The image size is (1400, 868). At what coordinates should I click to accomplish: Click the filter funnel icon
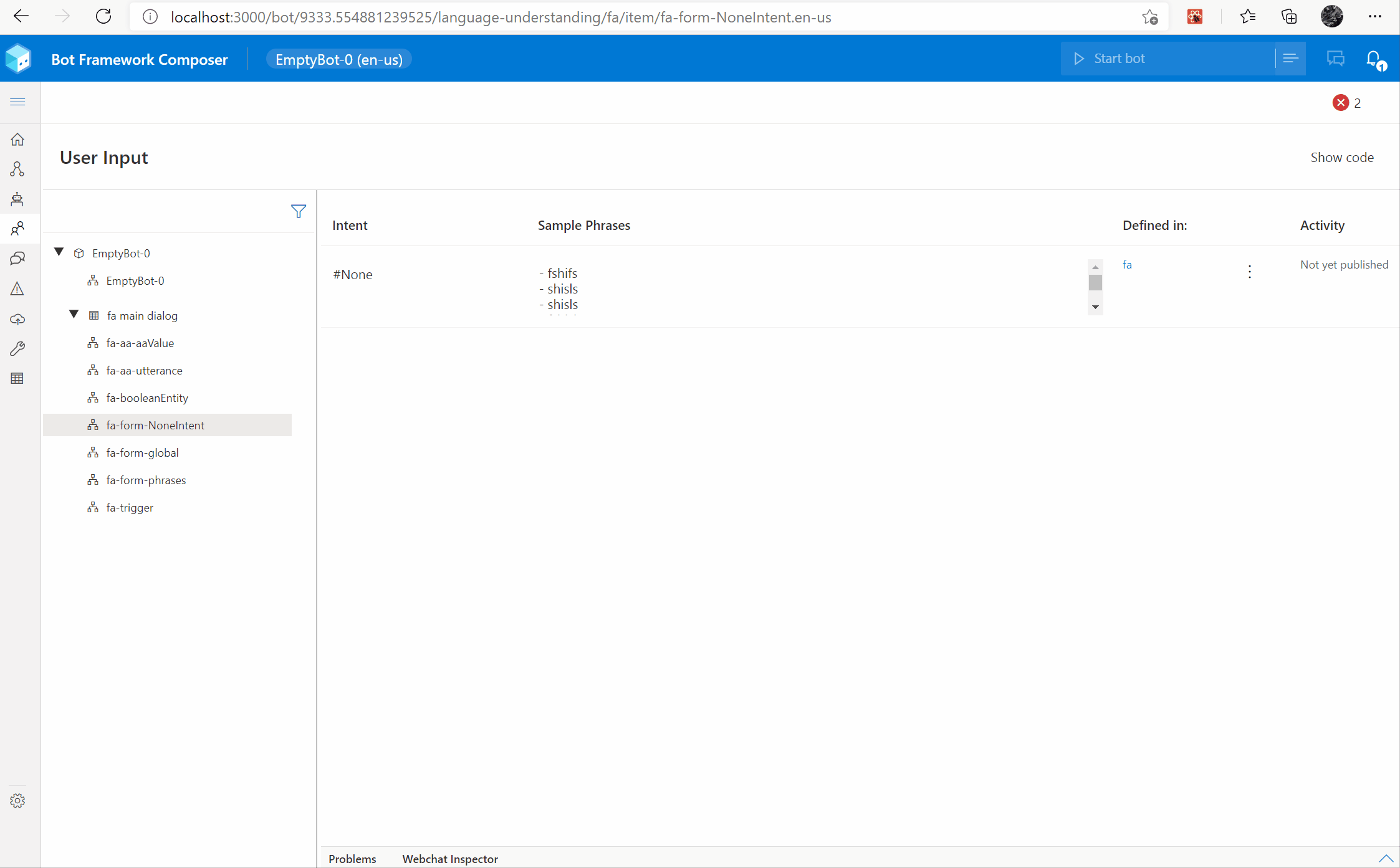coord(298,211)
